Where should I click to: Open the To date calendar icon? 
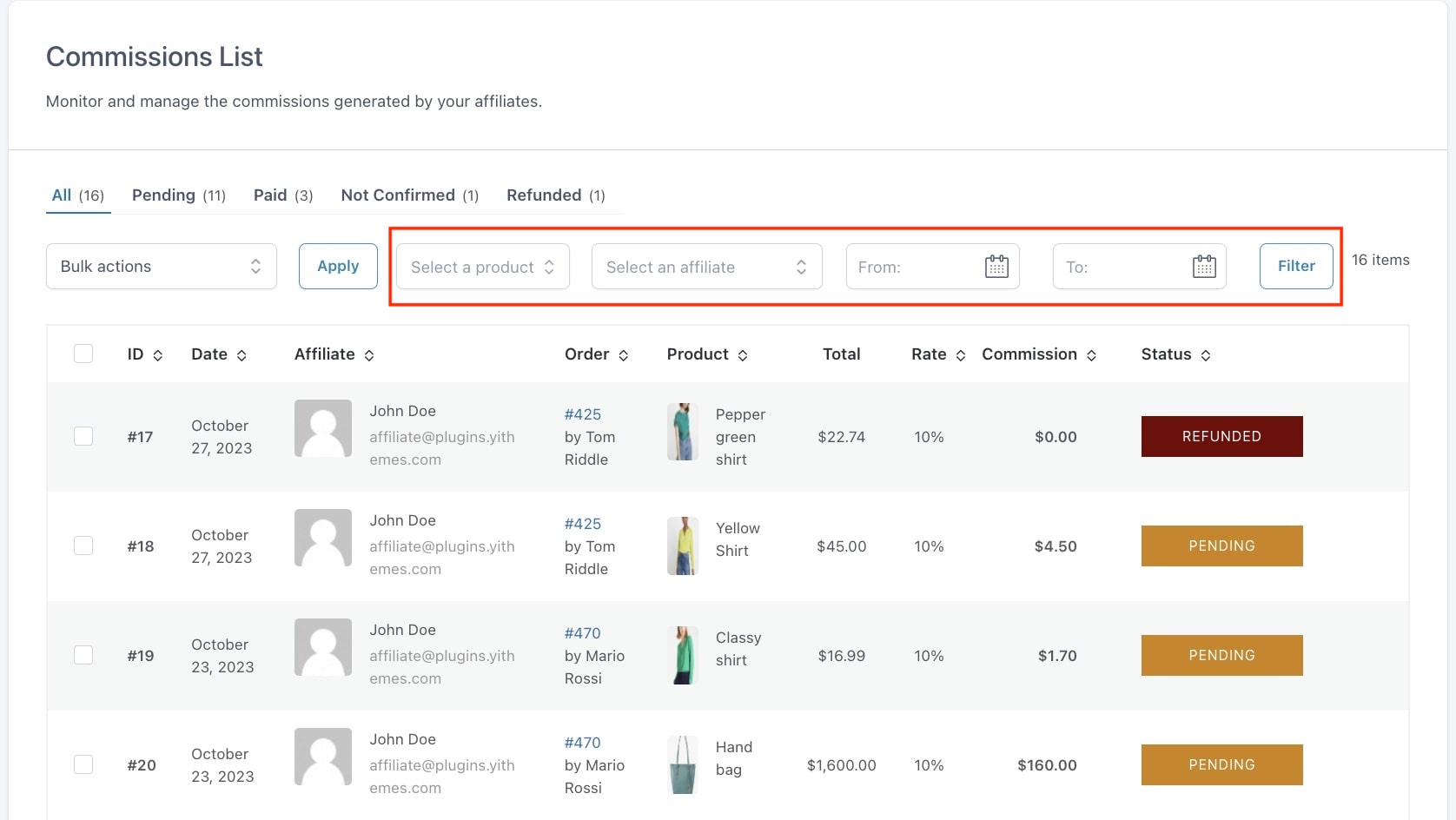pyautogui.click(x=1204, y=267)
